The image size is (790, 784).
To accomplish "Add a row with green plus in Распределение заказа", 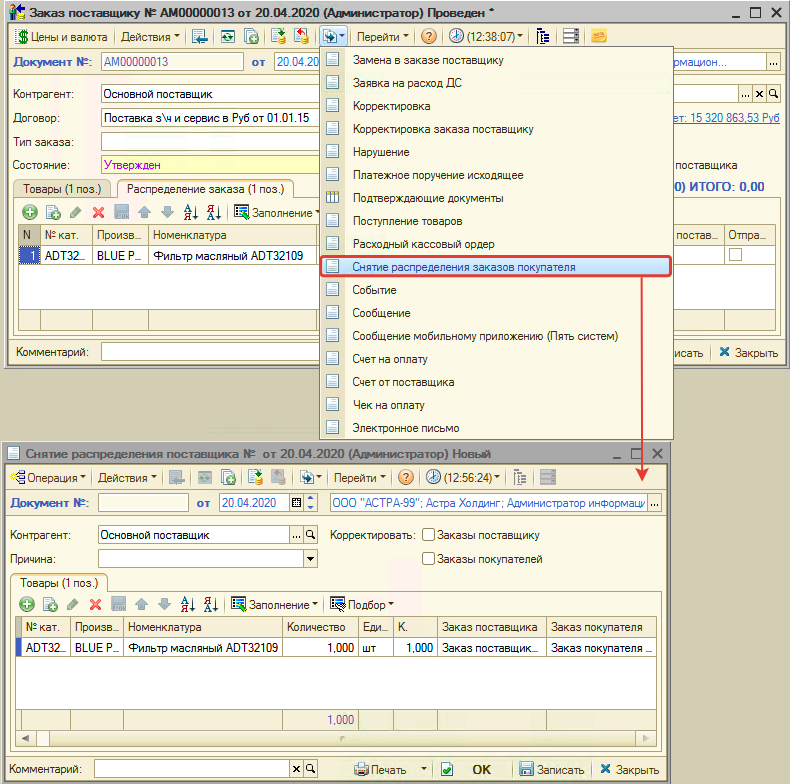I will tap(30, 213).
